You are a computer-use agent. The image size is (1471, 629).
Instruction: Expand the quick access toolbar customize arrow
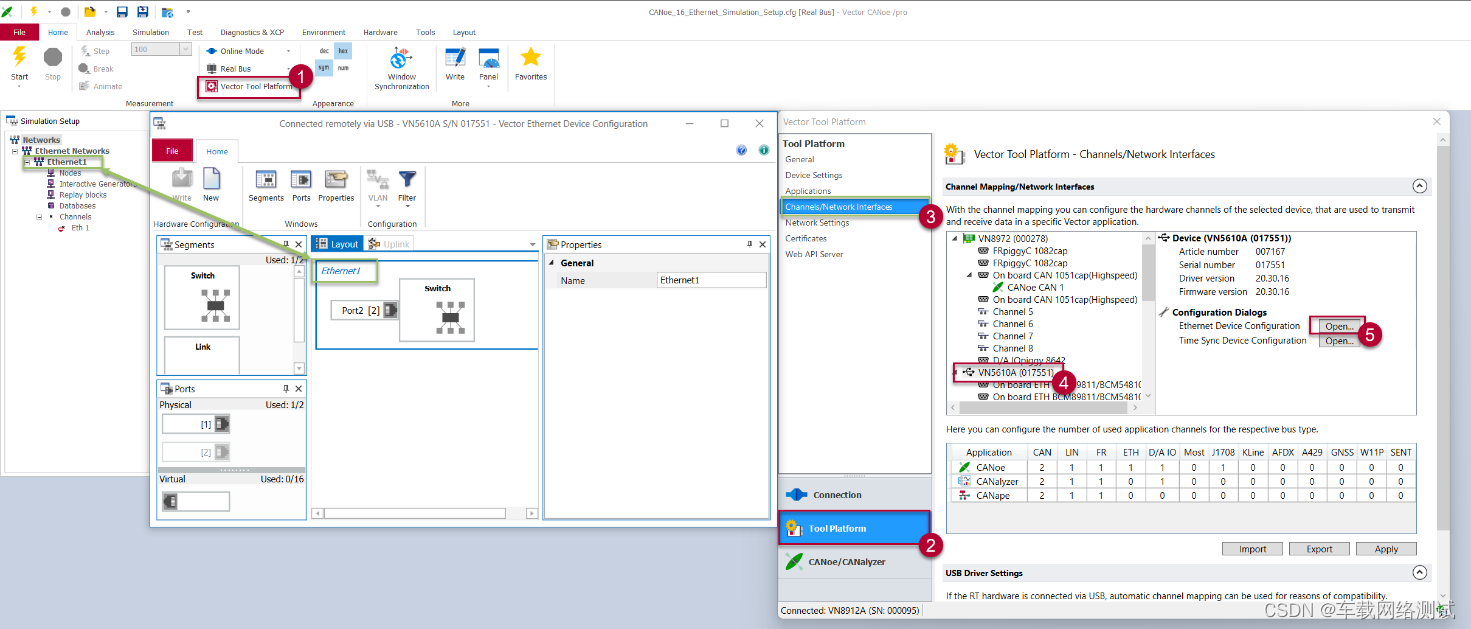[x=188, y=12]
